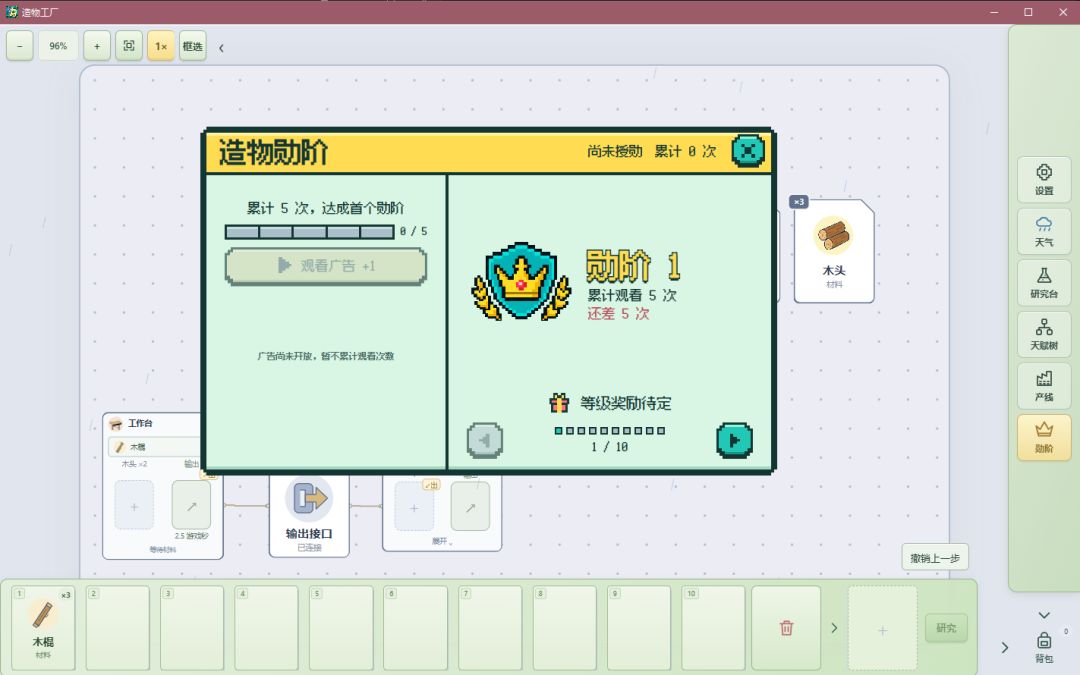This screenshot has height=675, width=1080.
Task: Click 还差 5 次 red text
Action: coord(618,313)
